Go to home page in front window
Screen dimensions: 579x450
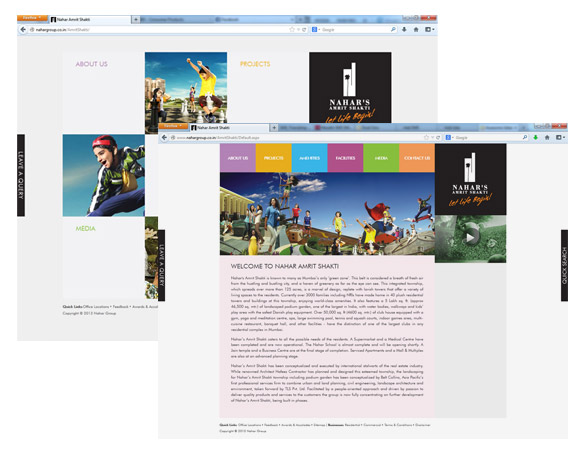[547, 137]
